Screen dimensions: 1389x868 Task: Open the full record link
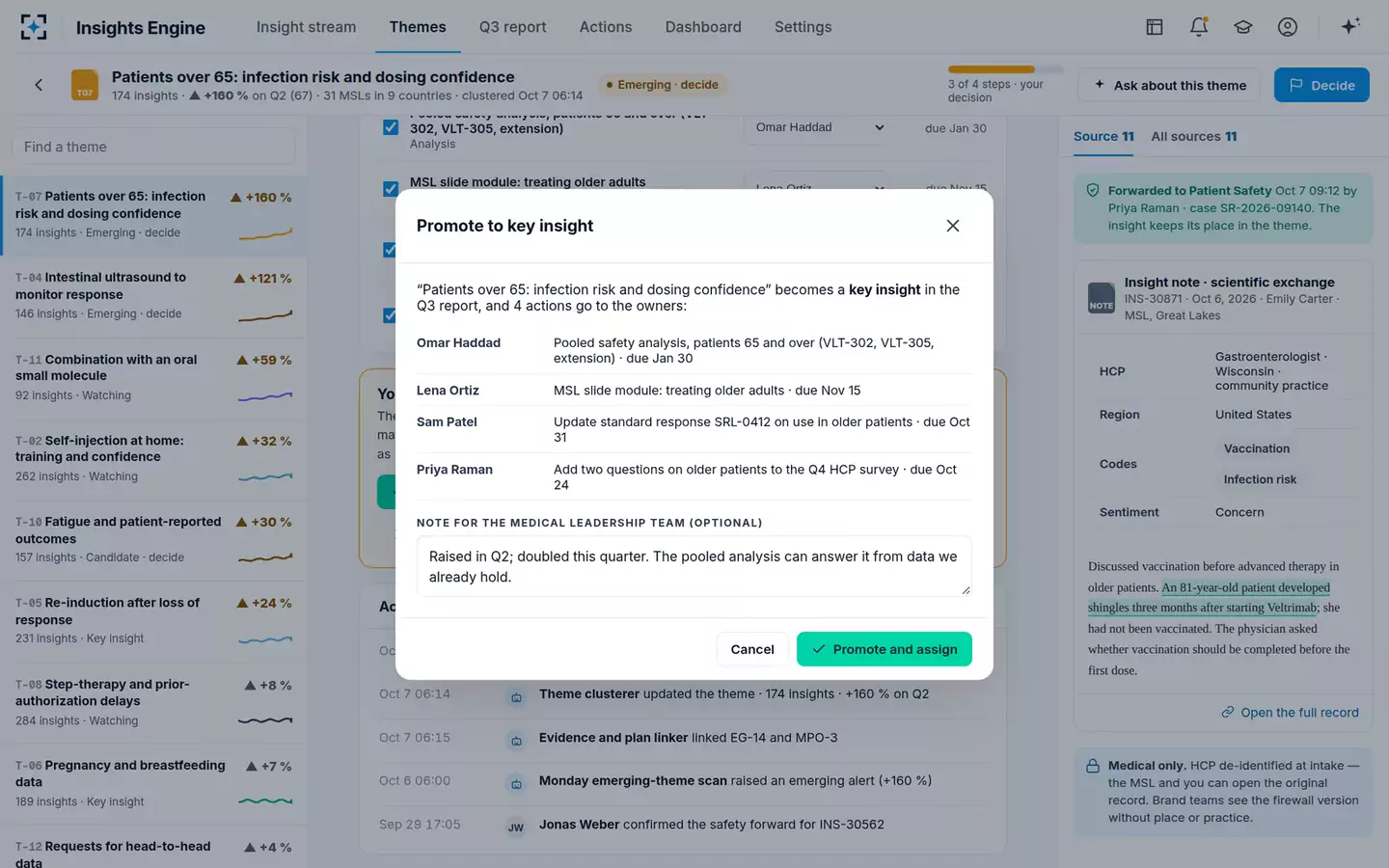(x=1290, y=713)
